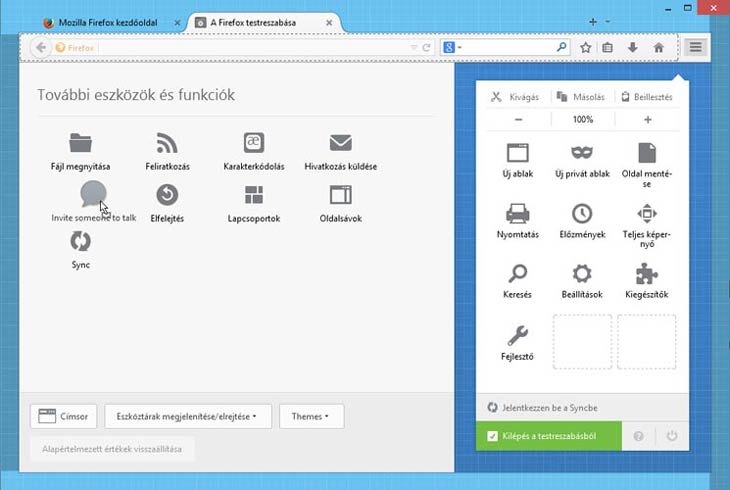Screen dimensions: 730x490
Task: Click the Kilépés a testreszabásból checkbox button
Action: 548,437
